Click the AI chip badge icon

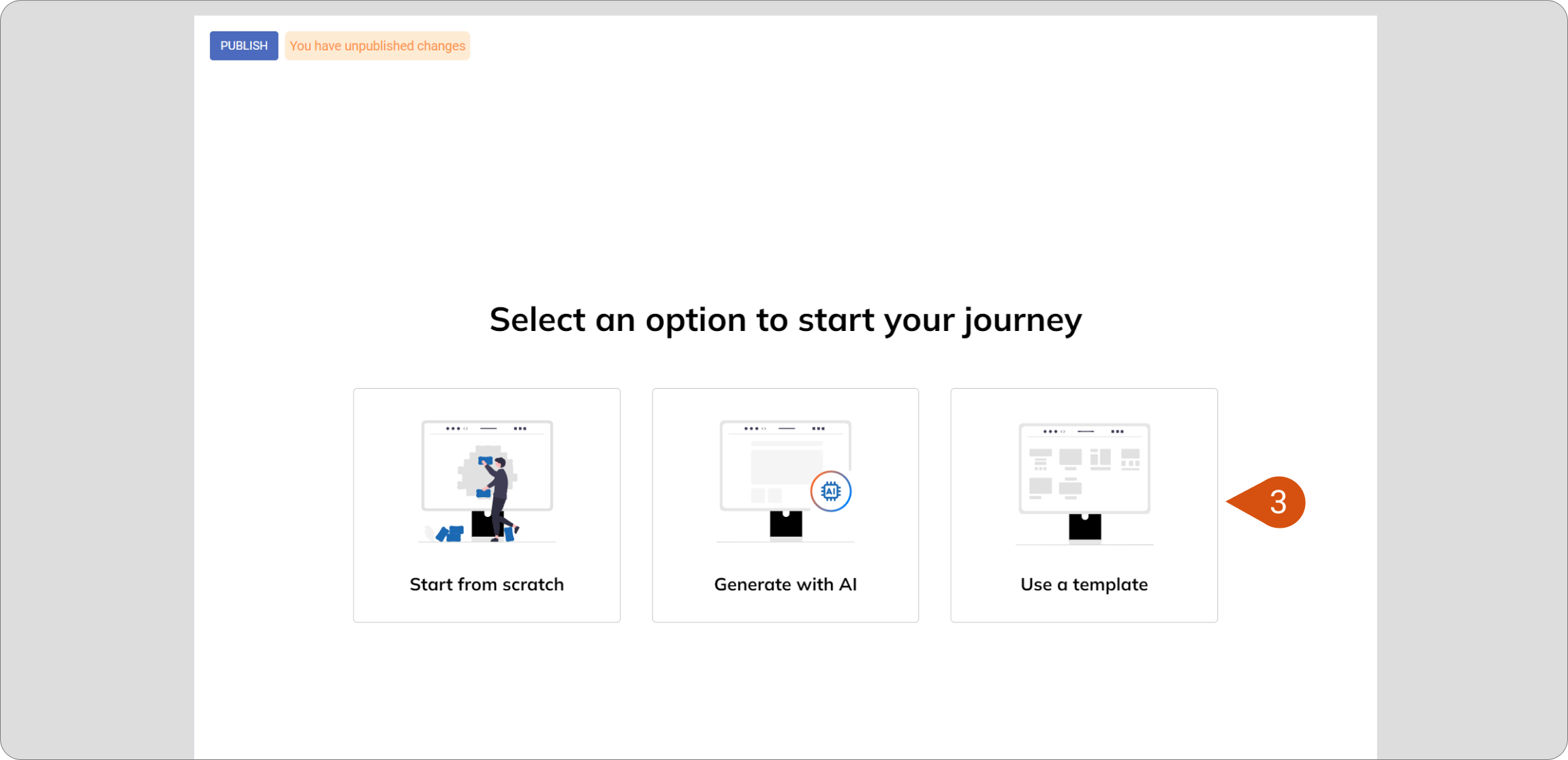pyautogui.click(x=831, y=491)
